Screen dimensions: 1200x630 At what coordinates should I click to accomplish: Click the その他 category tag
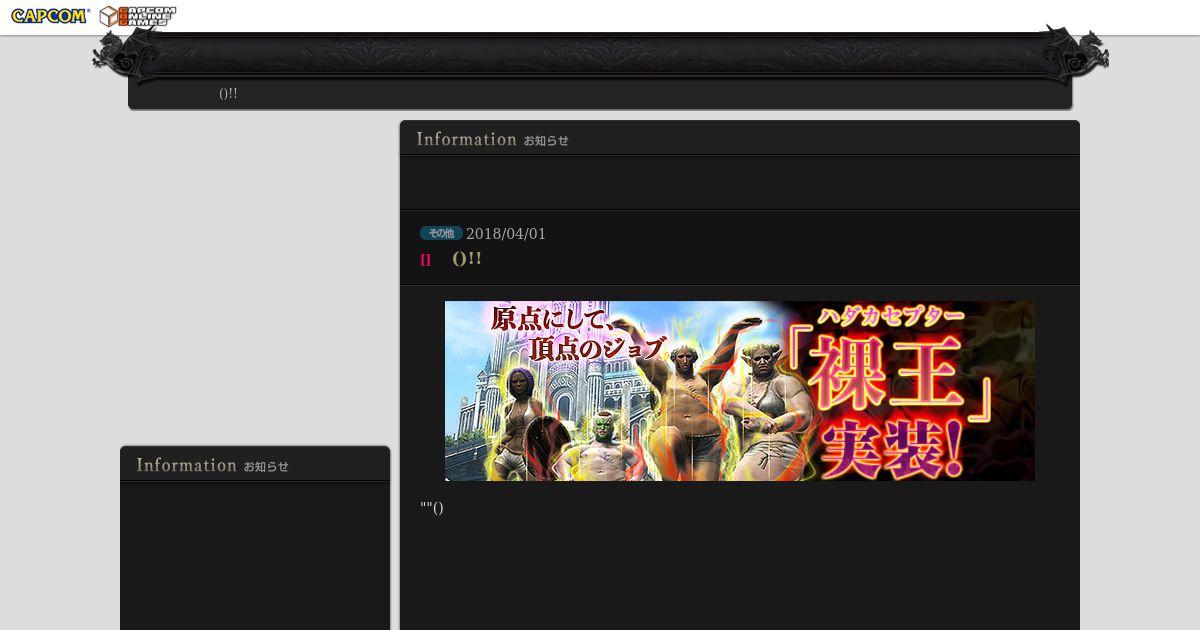click(441, 233)
